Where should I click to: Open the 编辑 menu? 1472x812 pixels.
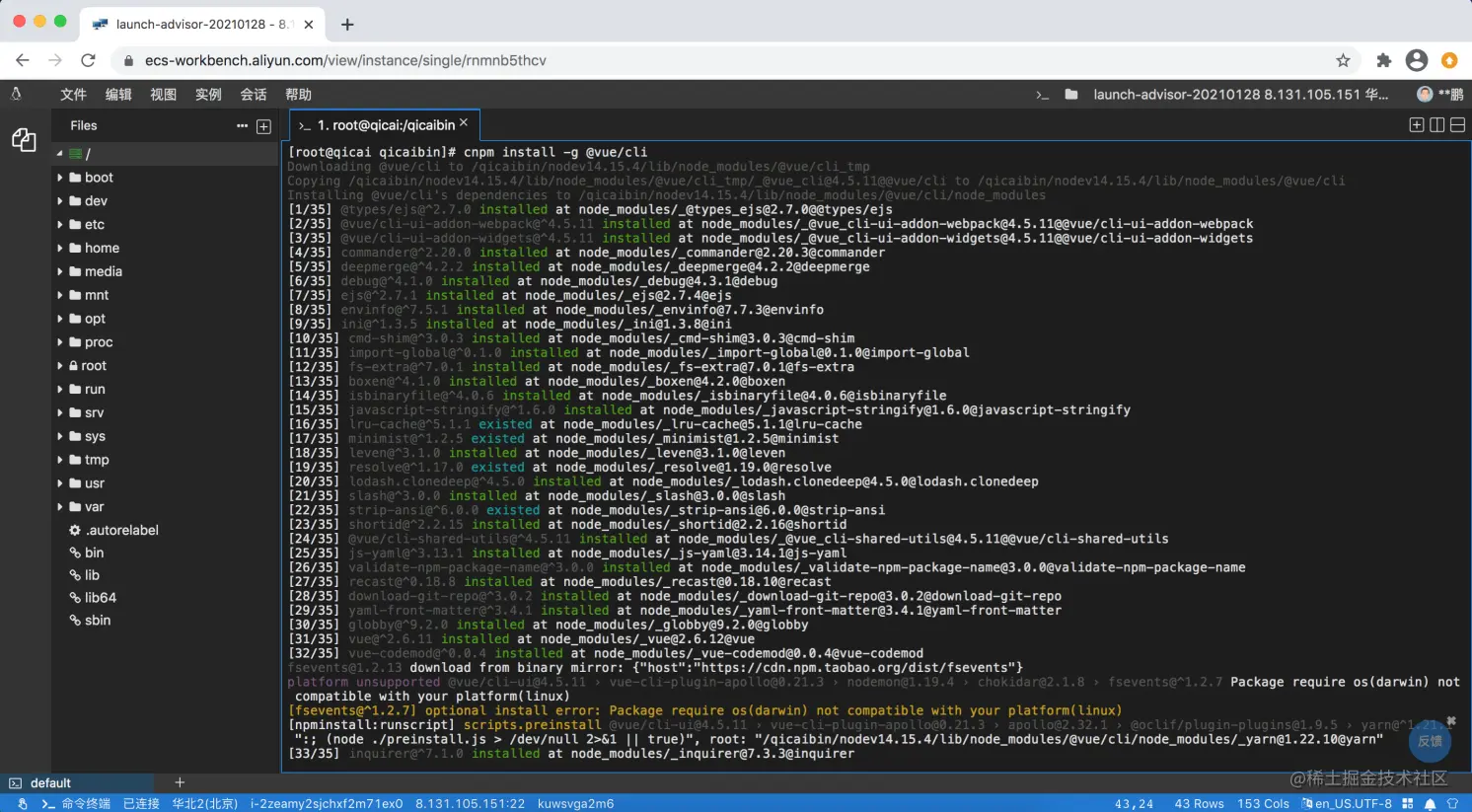pos(118,95)
